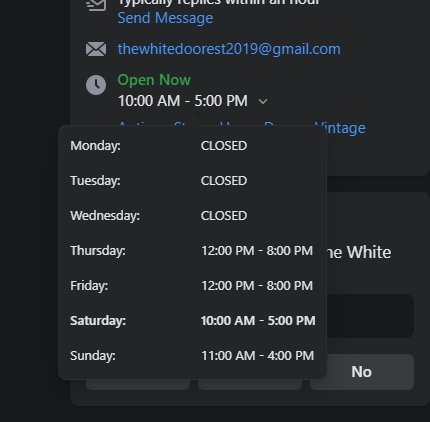This screenshot has height=422, width=430.
Task: Click the 10:00 AM - 5:00 PM hours summary
Action: (183, 101)
